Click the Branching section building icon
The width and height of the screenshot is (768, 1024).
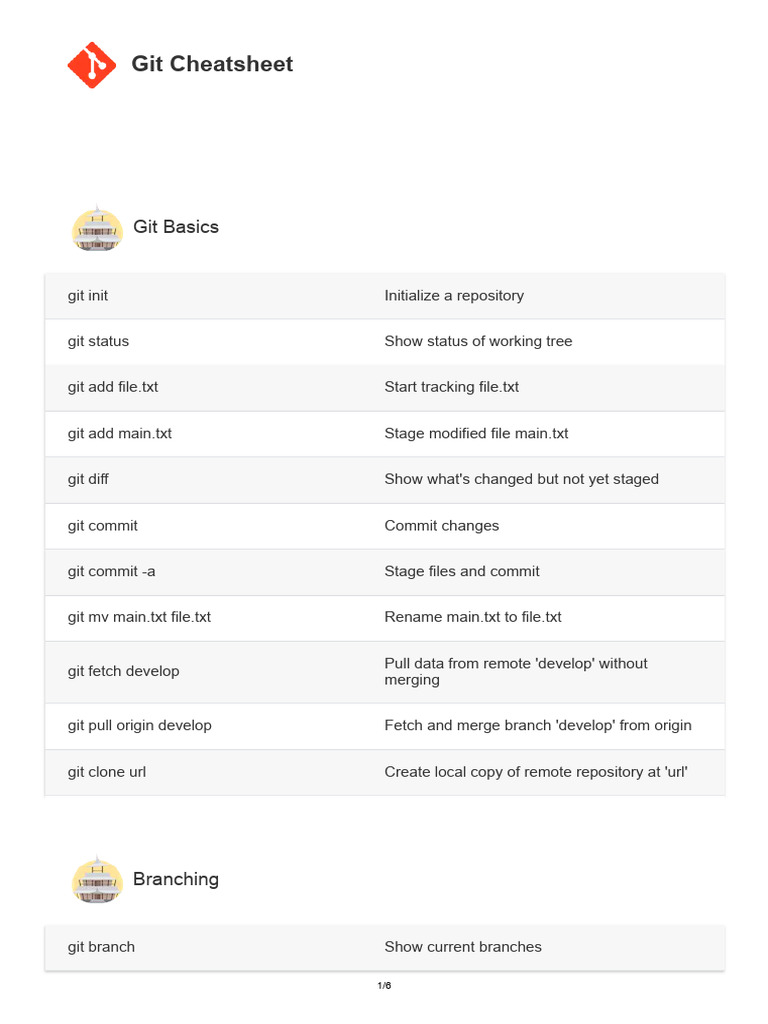click(97, 880)
